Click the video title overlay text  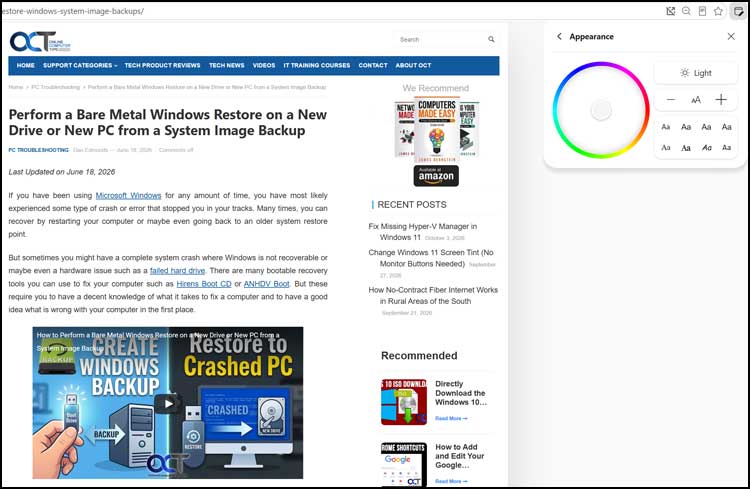pos(158,341)
